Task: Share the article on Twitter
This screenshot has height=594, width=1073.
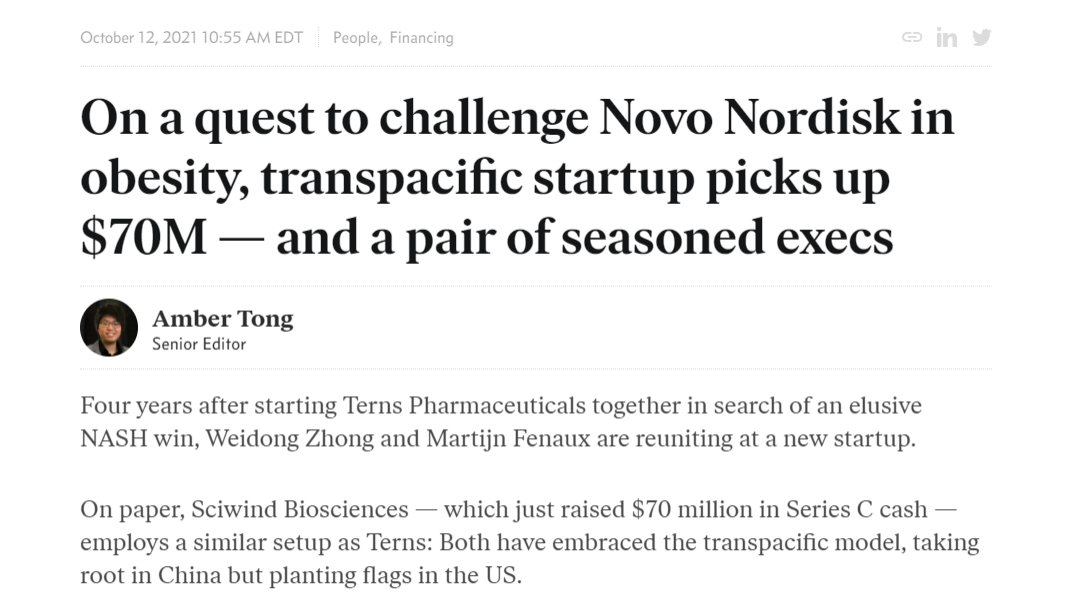Action: (x=982, y=37)
